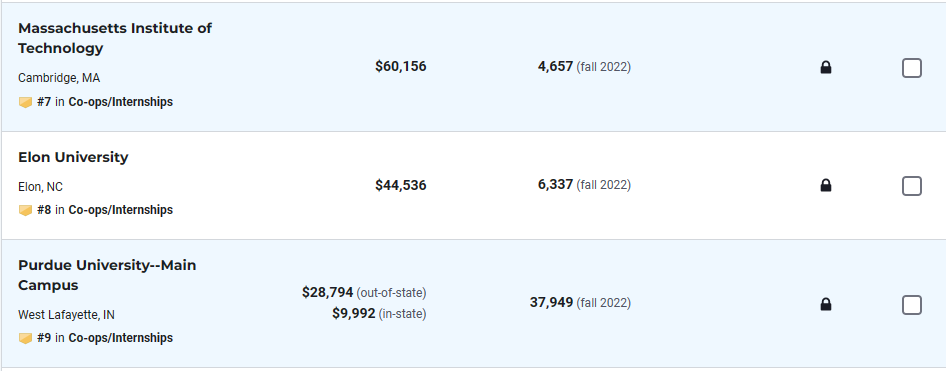Open Purdue University--Main Campus link
Image resolution: width=946 pixels, height=371 pixels.
pos(107,275)
